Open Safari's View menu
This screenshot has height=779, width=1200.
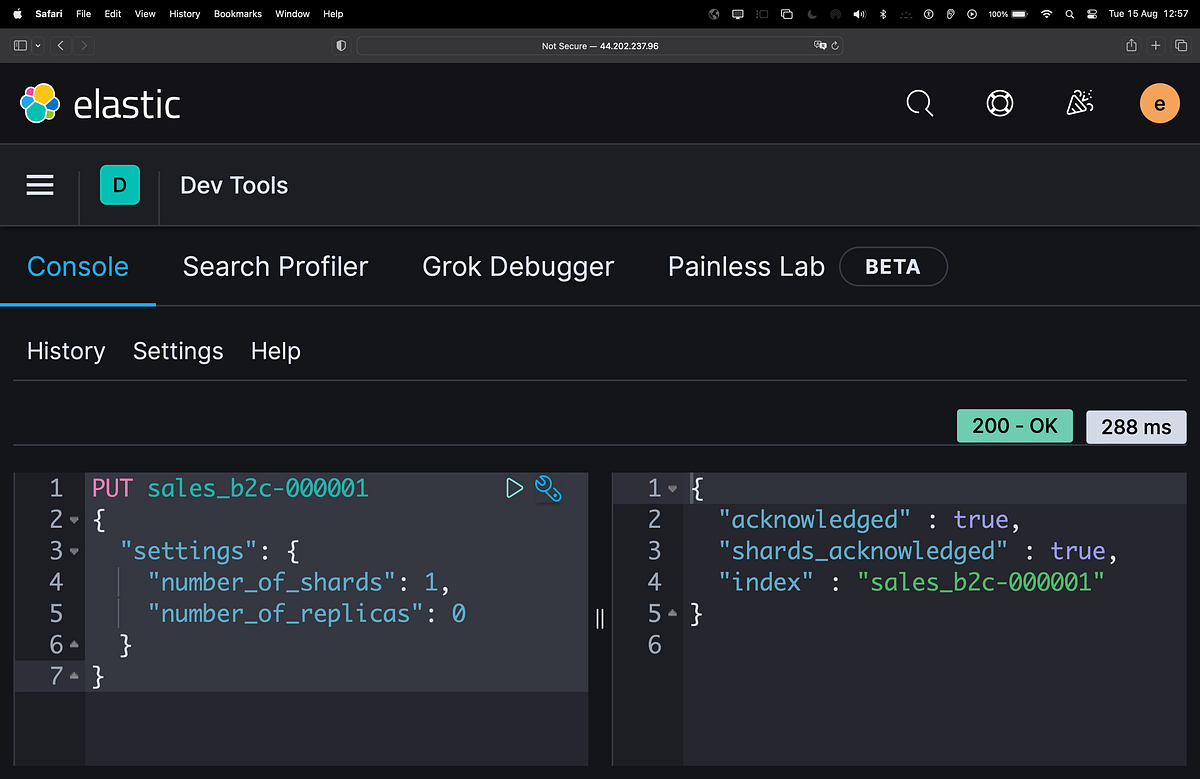145,14
